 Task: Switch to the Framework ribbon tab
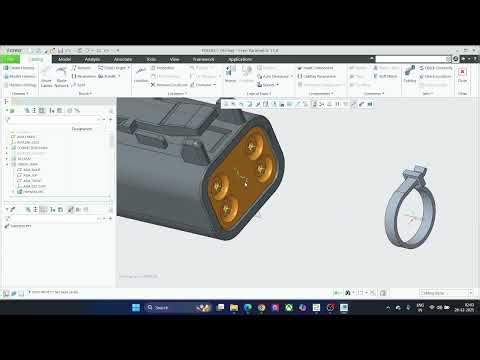203,59
